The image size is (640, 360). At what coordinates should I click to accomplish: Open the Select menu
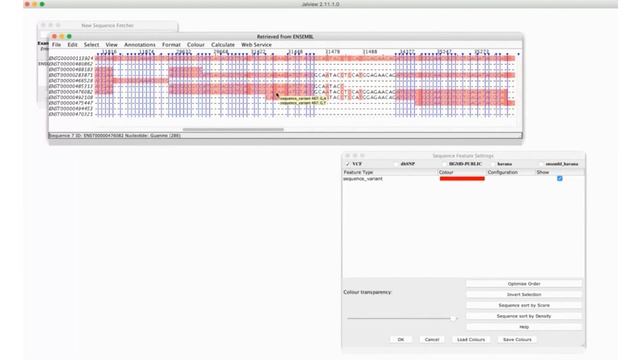click(91, 44)
